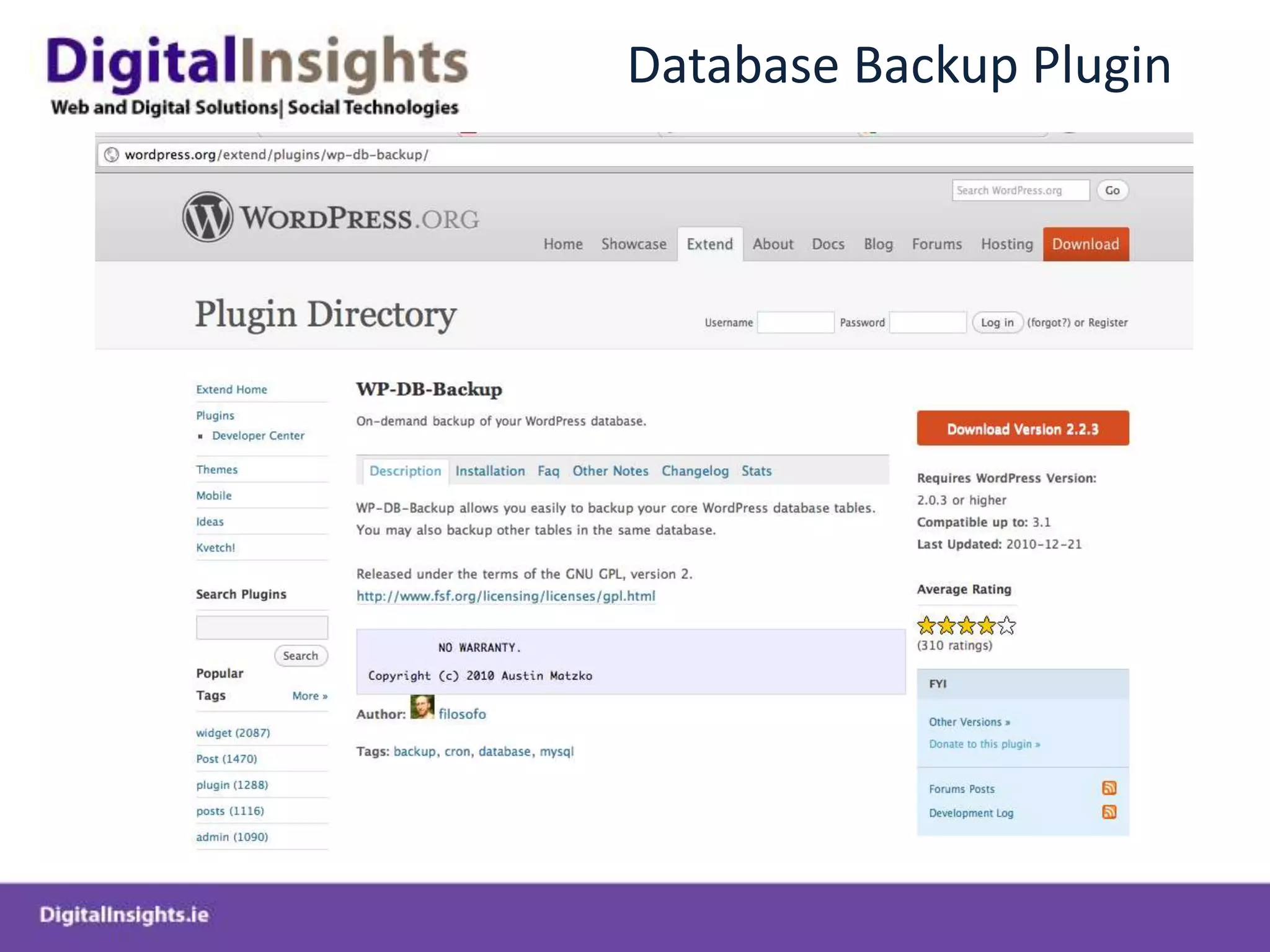This screenshot has width=1270, height=952.
Task: Go to the Showcase nav item
Action: [633, 244]
